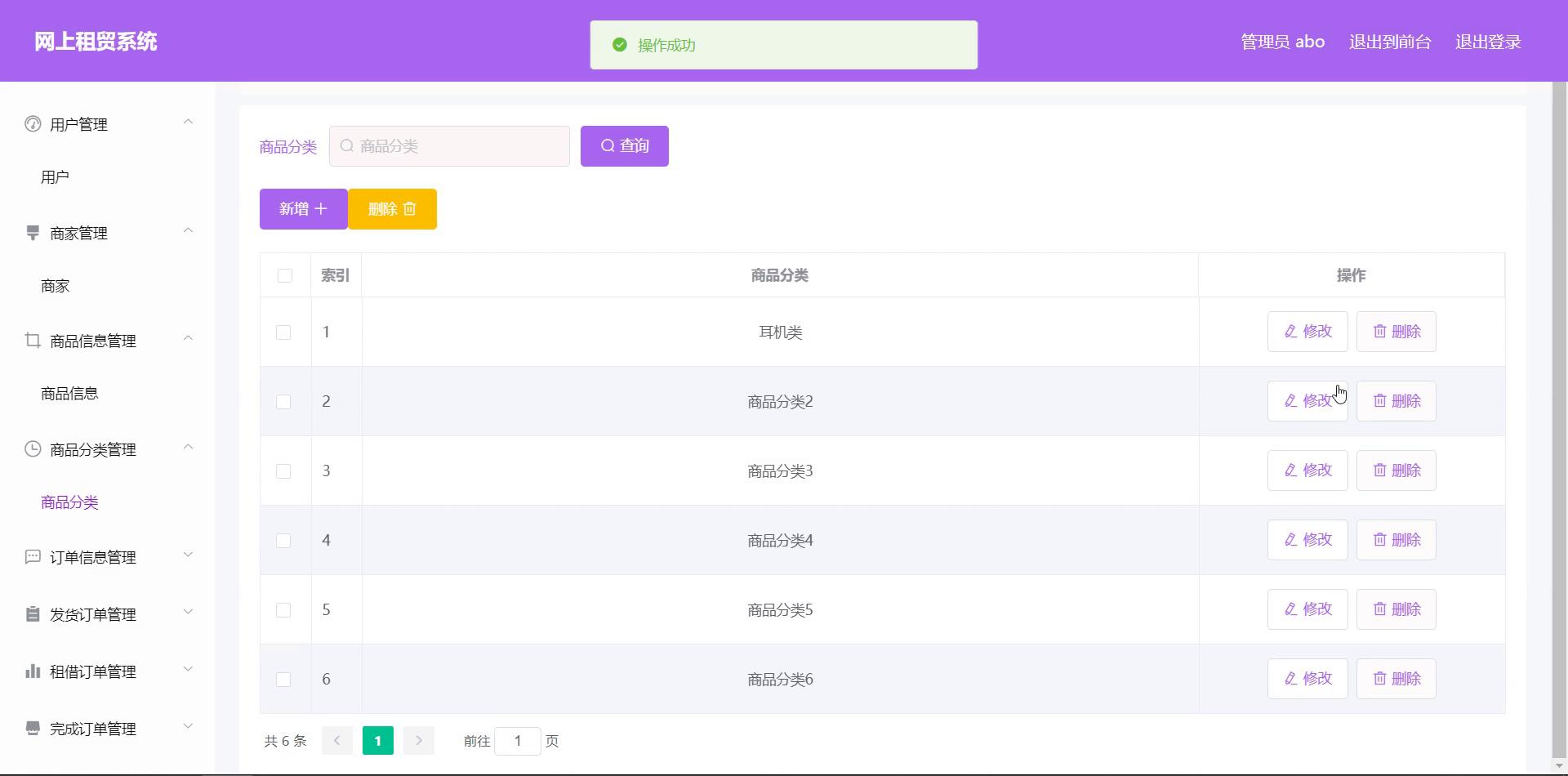The height and width of the screenshot is (776, 1568).
Task: Check the select-all checkbox in table header
Action: tap(285, 276)
